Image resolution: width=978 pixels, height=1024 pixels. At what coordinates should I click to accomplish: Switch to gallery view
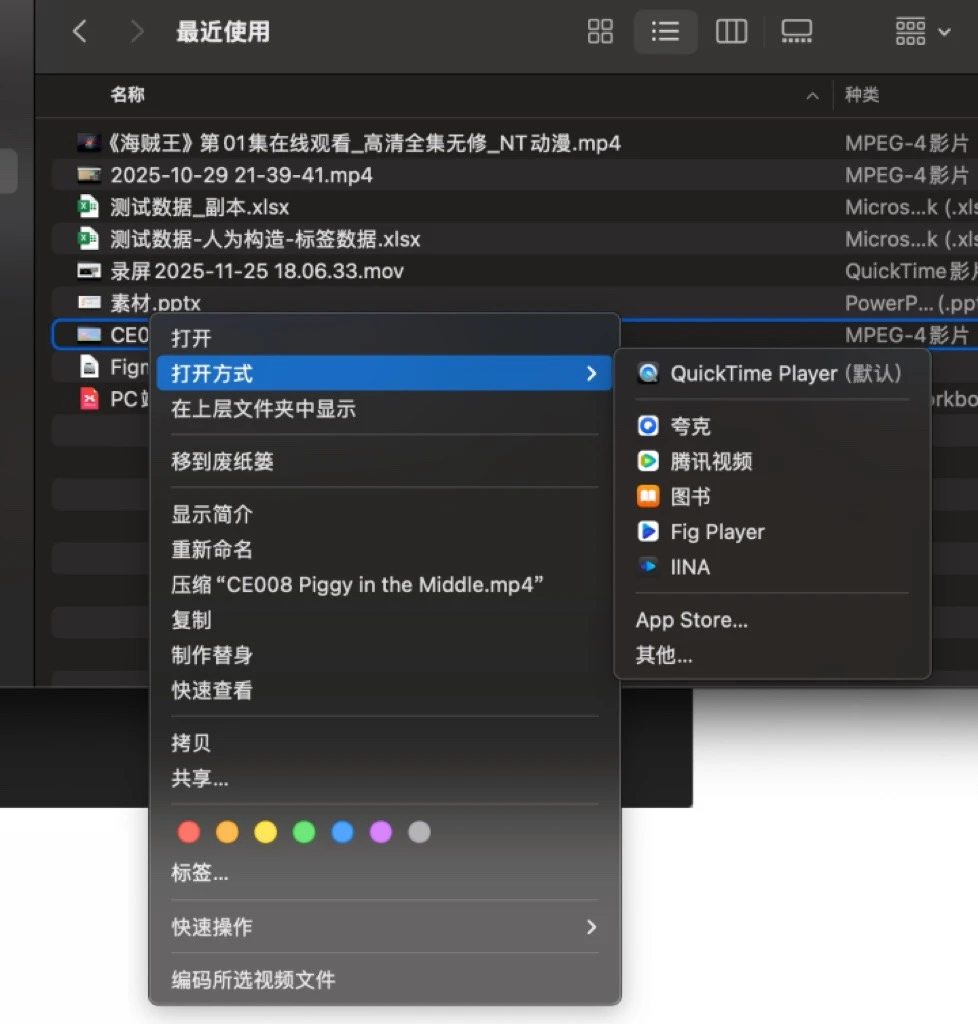point(796,31)
